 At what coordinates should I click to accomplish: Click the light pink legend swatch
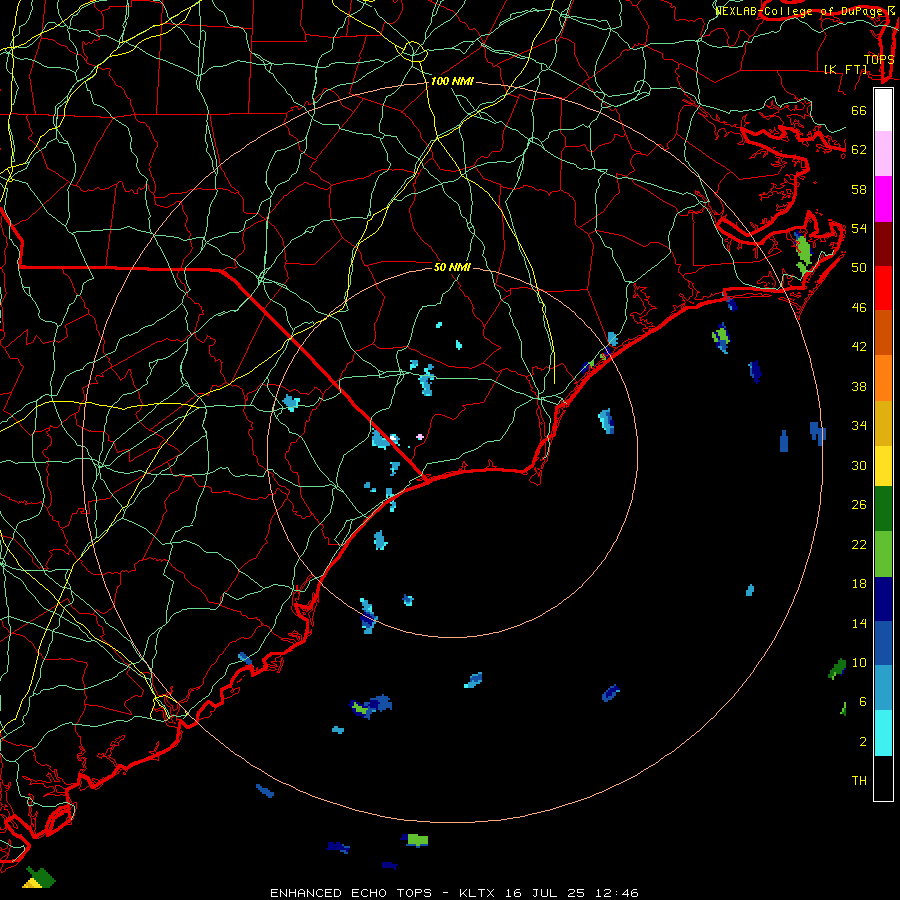click(x=883, y=154)
